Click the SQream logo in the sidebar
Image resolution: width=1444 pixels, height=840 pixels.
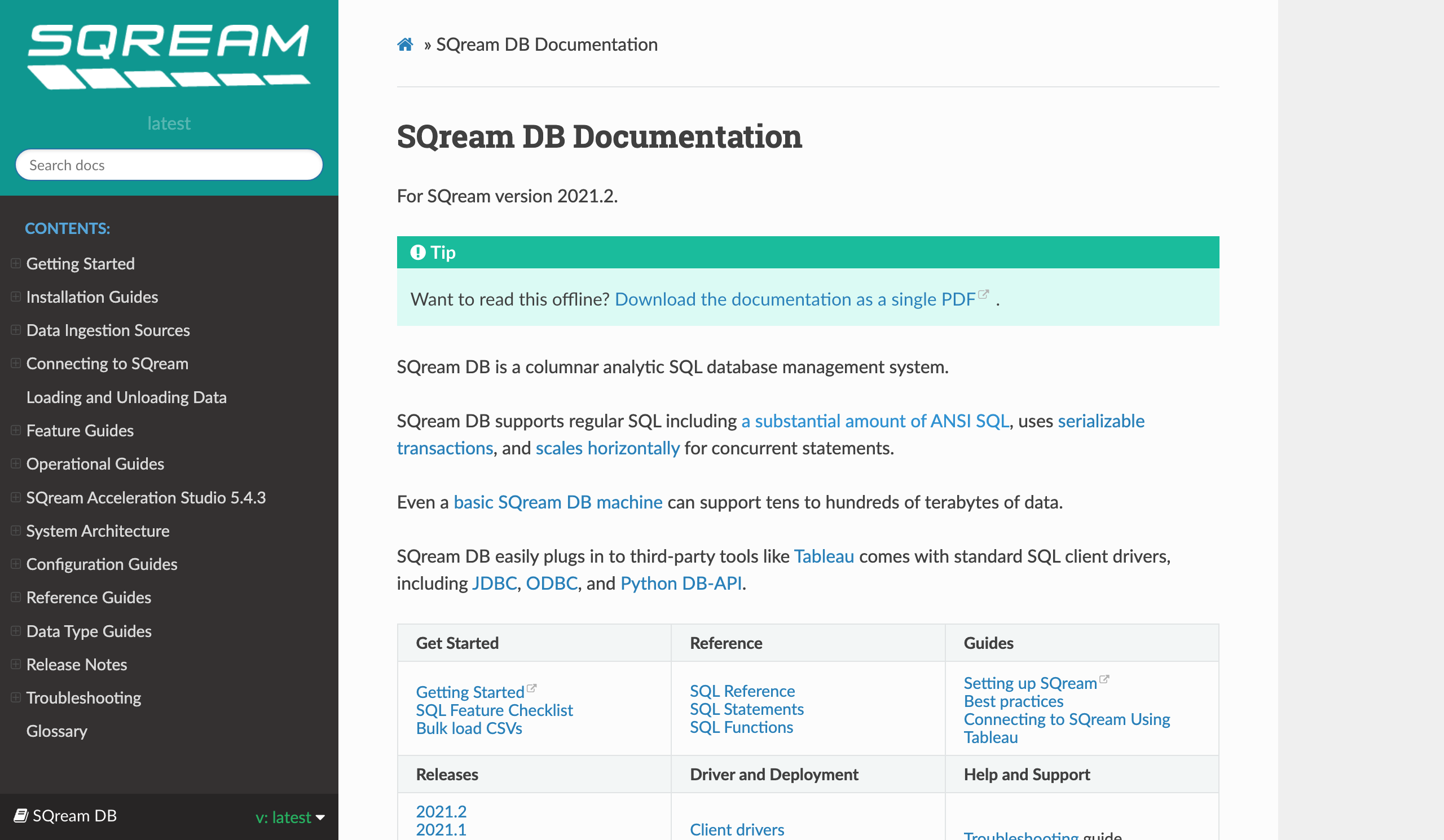[169, 56]
